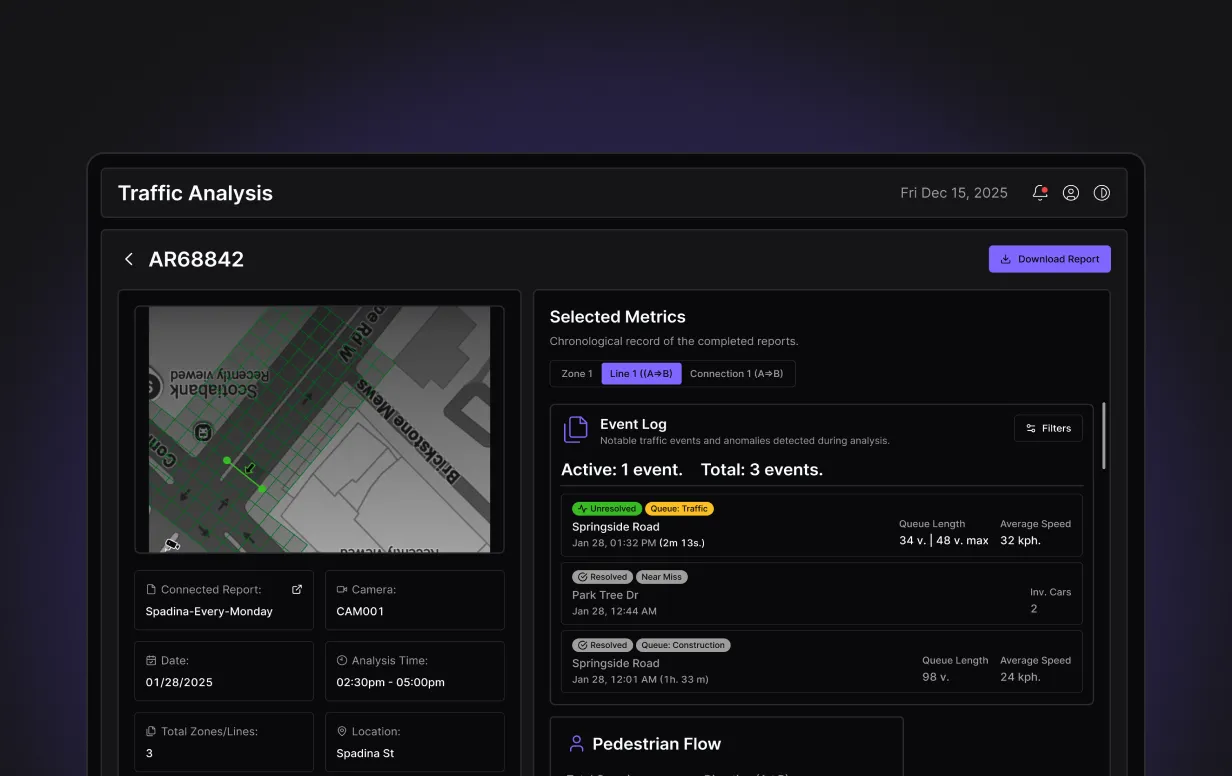Viewport: 1232px width, 776px height.
Task: Click the green line marker on the map
Action: (x=245, y=474)
